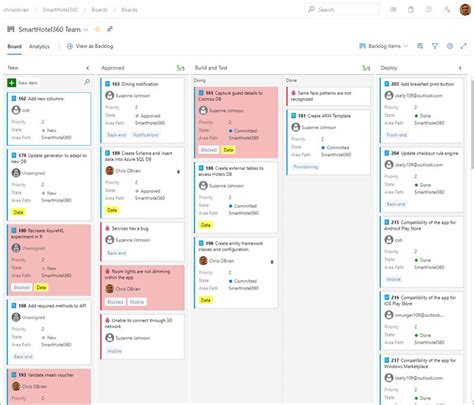Click the backlog item icon on 181 Create ARM Template

point(293,116)
